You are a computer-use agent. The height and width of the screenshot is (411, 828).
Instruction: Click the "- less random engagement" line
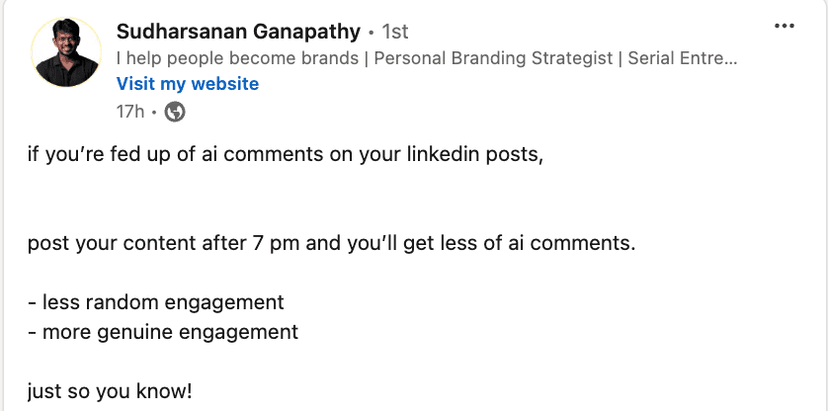click(x=156, y=302)
